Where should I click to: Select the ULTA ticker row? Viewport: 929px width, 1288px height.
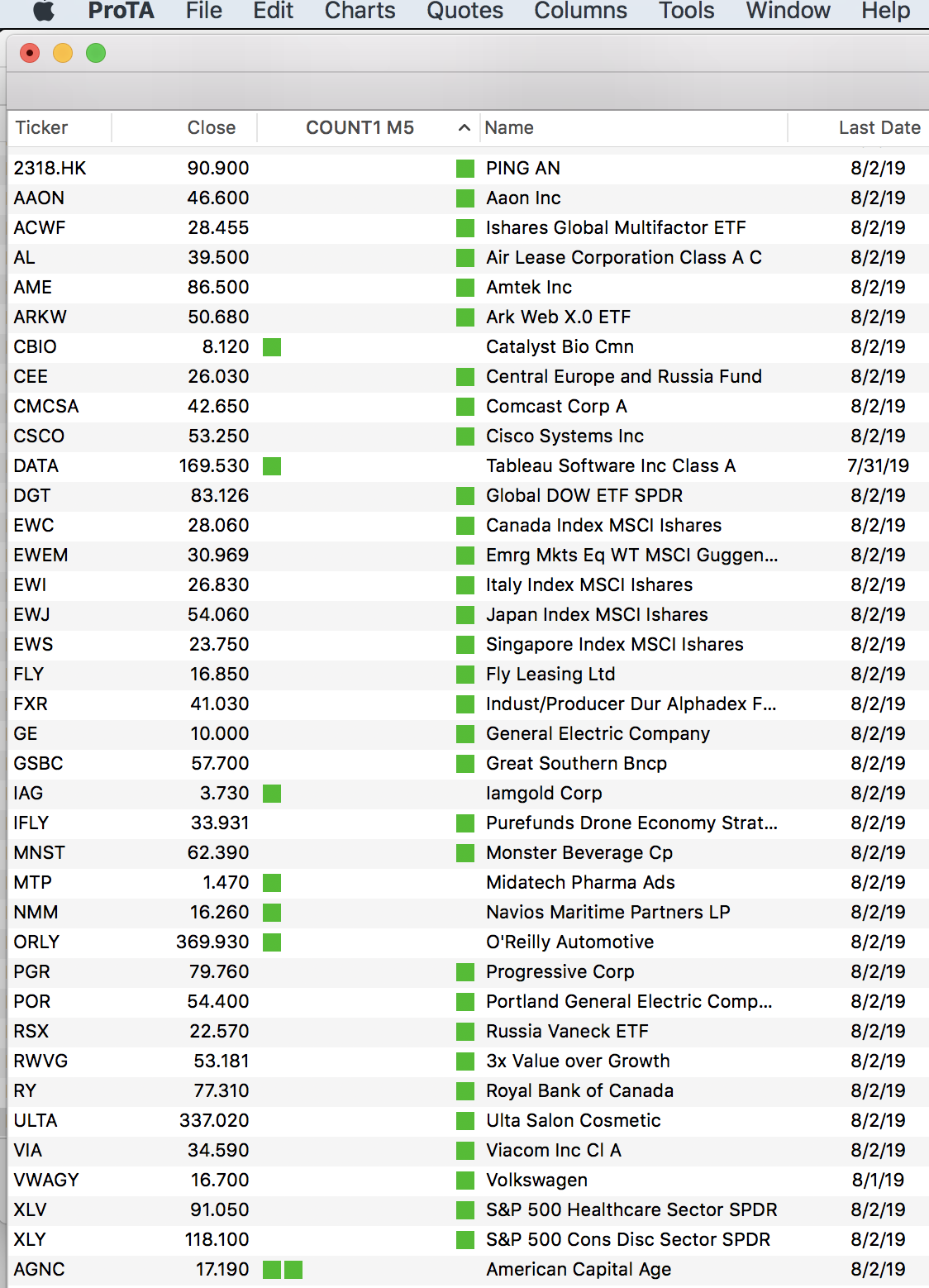(36, 1120)
